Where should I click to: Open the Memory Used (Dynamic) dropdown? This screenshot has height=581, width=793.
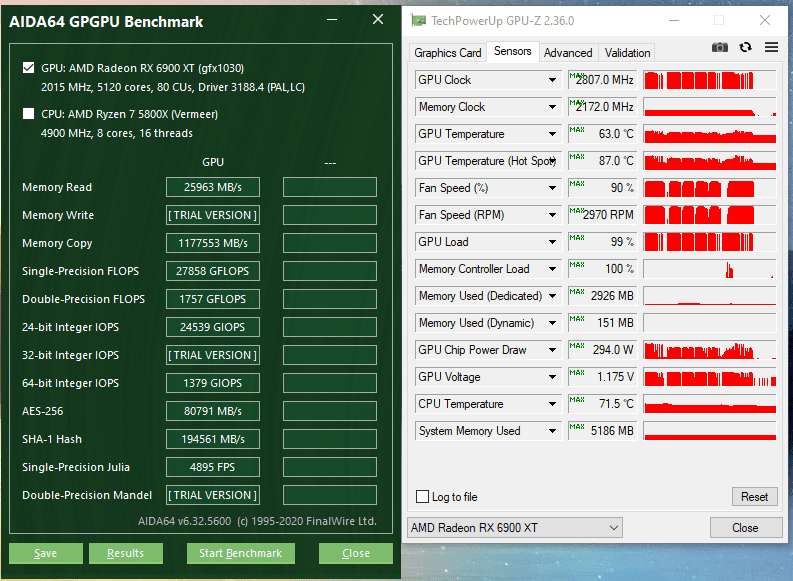point(552,323)
